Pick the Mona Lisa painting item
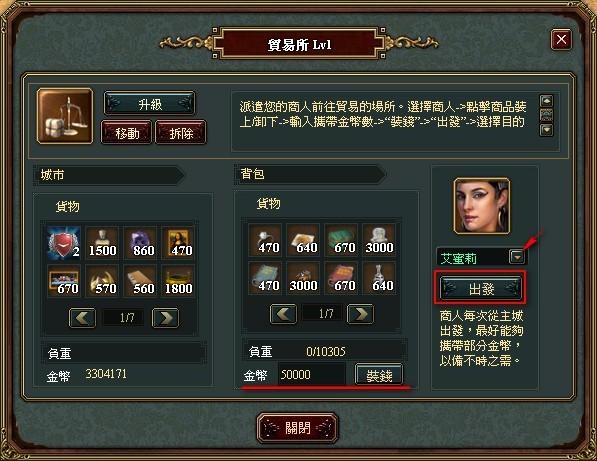This screenshot has width=597, height=461. tap(178, 243)
